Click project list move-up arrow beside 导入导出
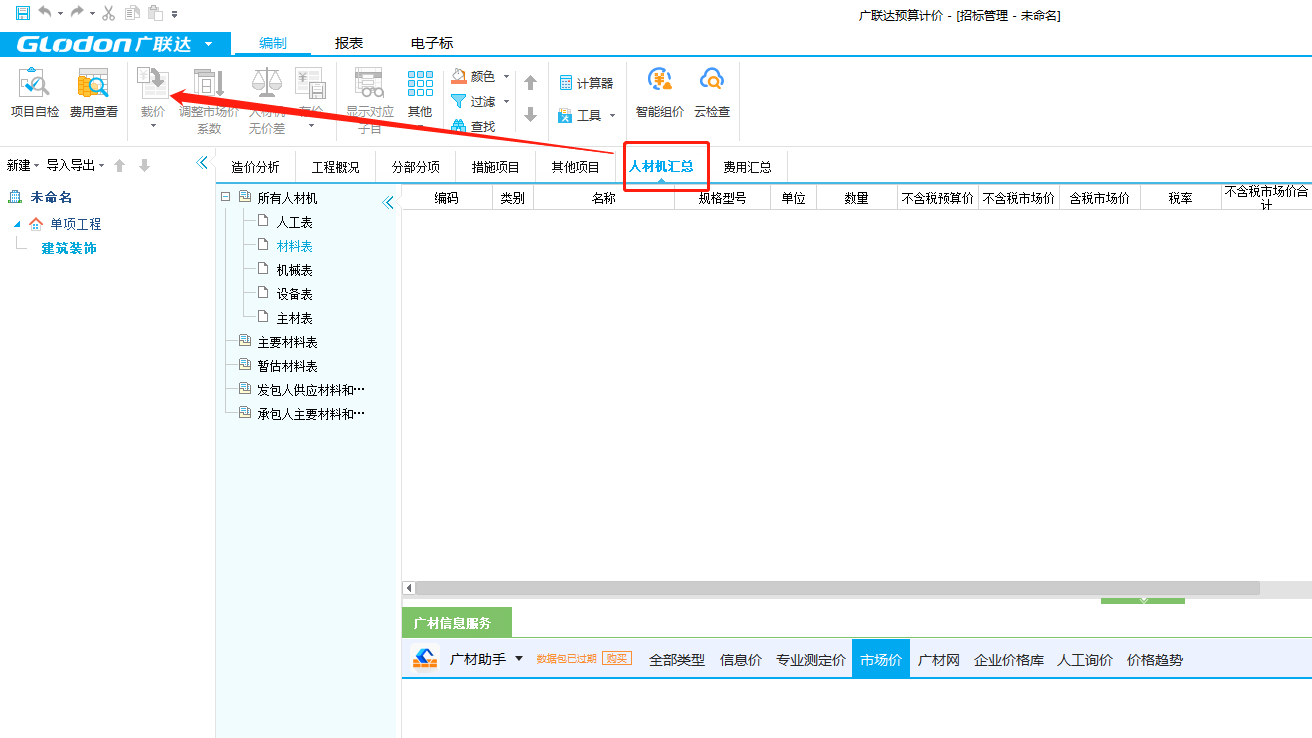 click(x=119, y=165)
